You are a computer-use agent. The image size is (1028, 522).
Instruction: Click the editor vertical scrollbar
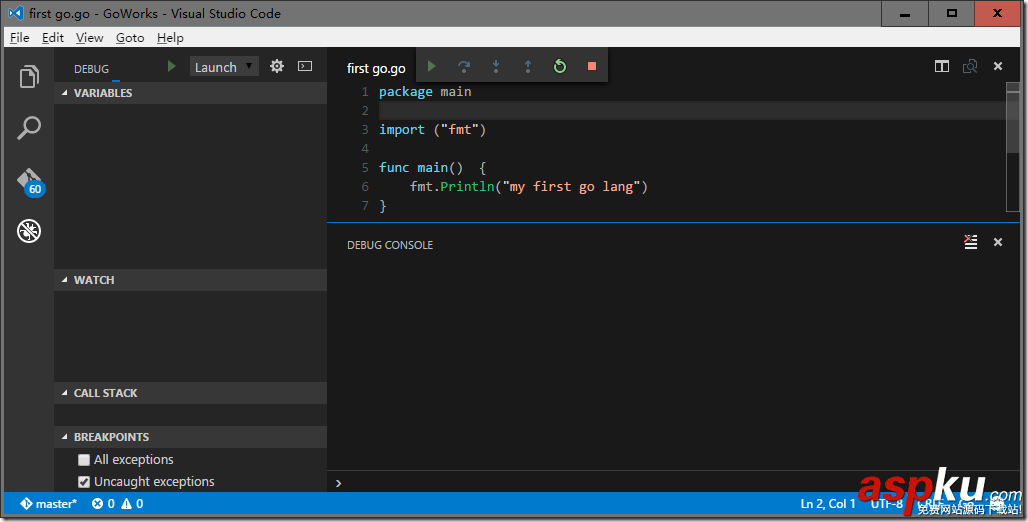pos(1012,147)
